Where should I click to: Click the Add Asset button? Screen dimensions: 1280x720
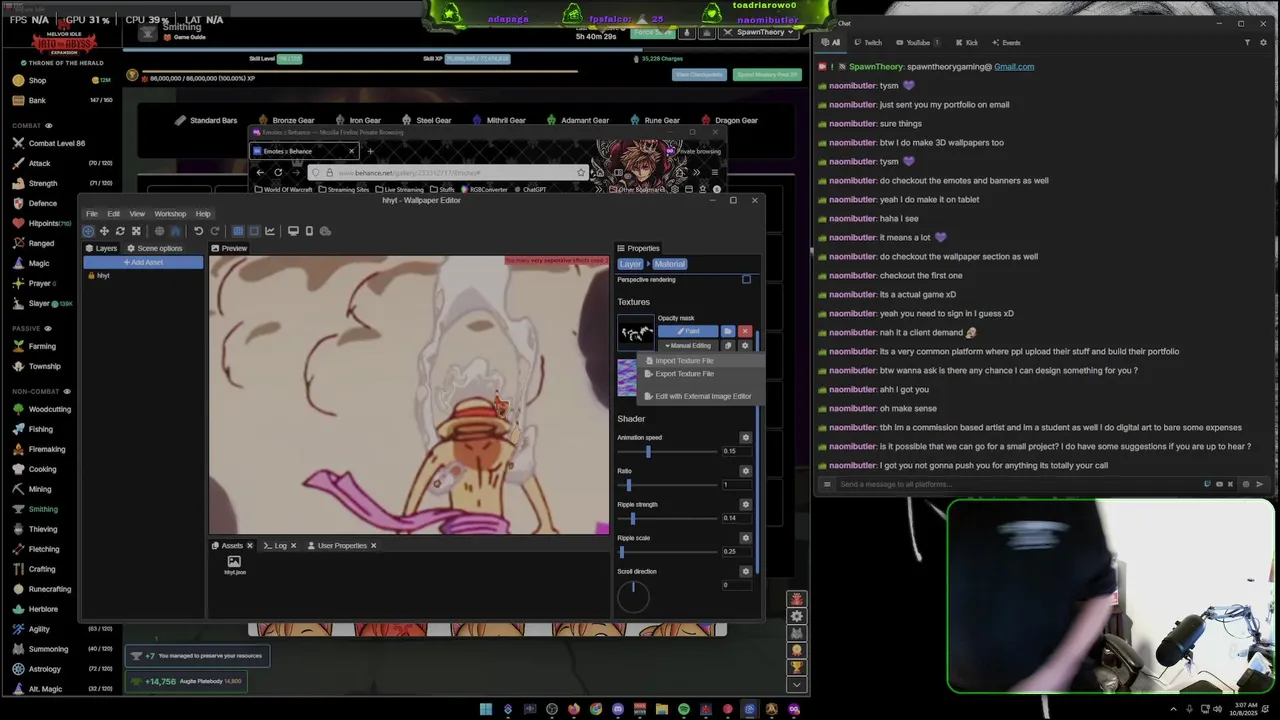point(143,263)
